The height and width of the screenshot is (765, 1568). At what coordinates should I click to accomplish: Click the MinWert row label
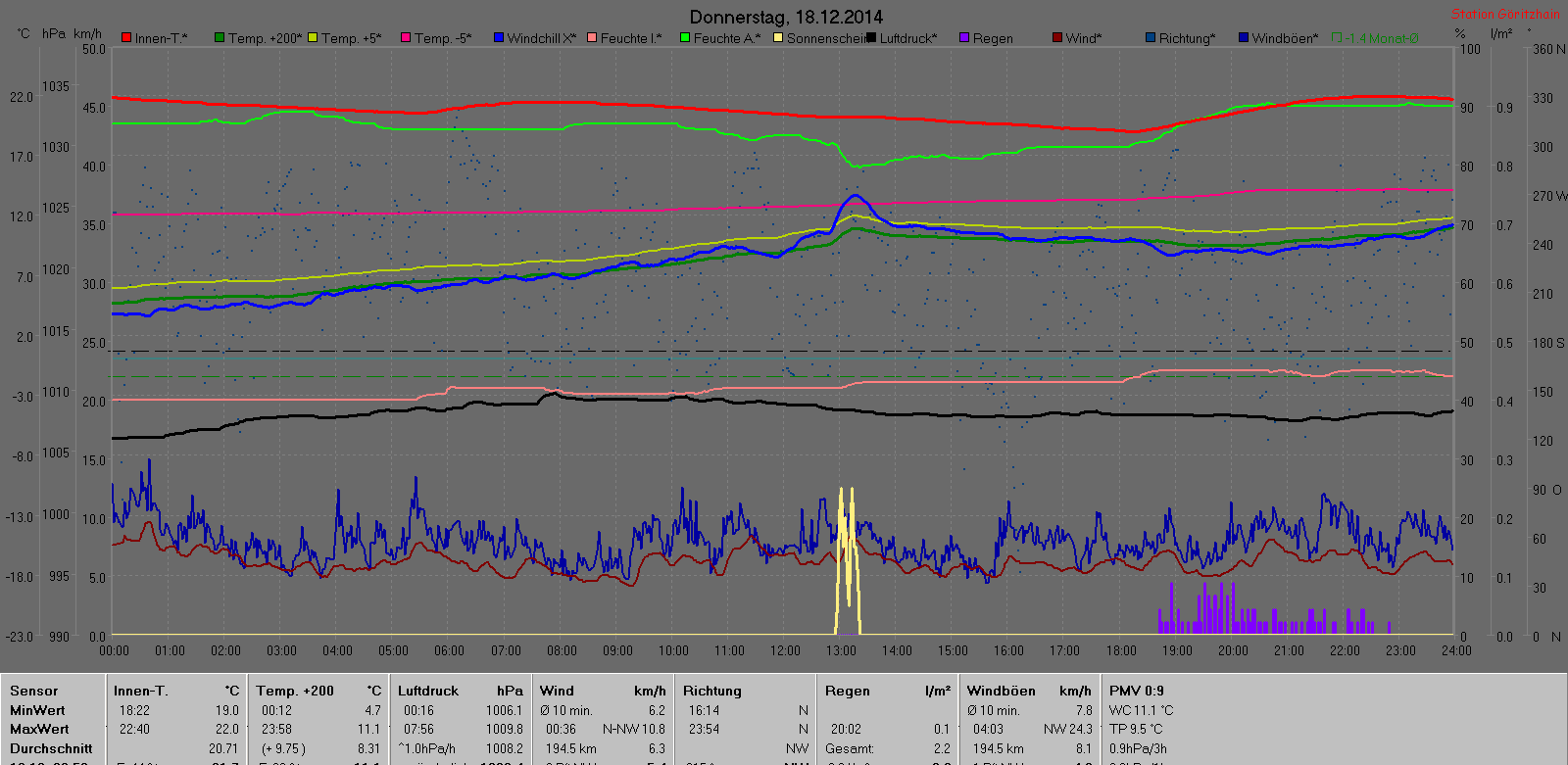(x=37, y=710)
